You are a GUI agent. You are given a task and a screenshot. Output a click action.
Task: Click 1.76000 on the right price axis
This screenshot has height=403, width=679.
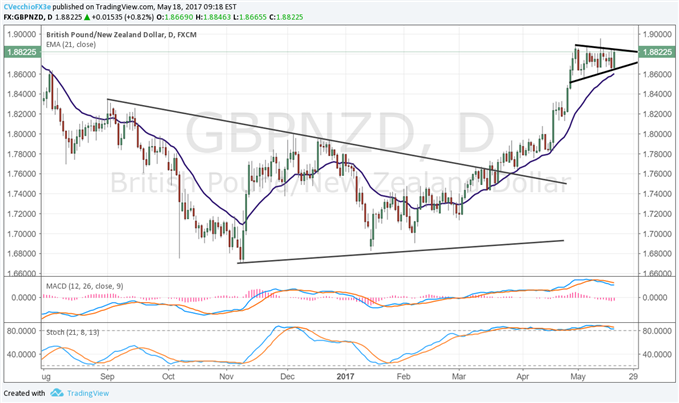coord(658,174)
